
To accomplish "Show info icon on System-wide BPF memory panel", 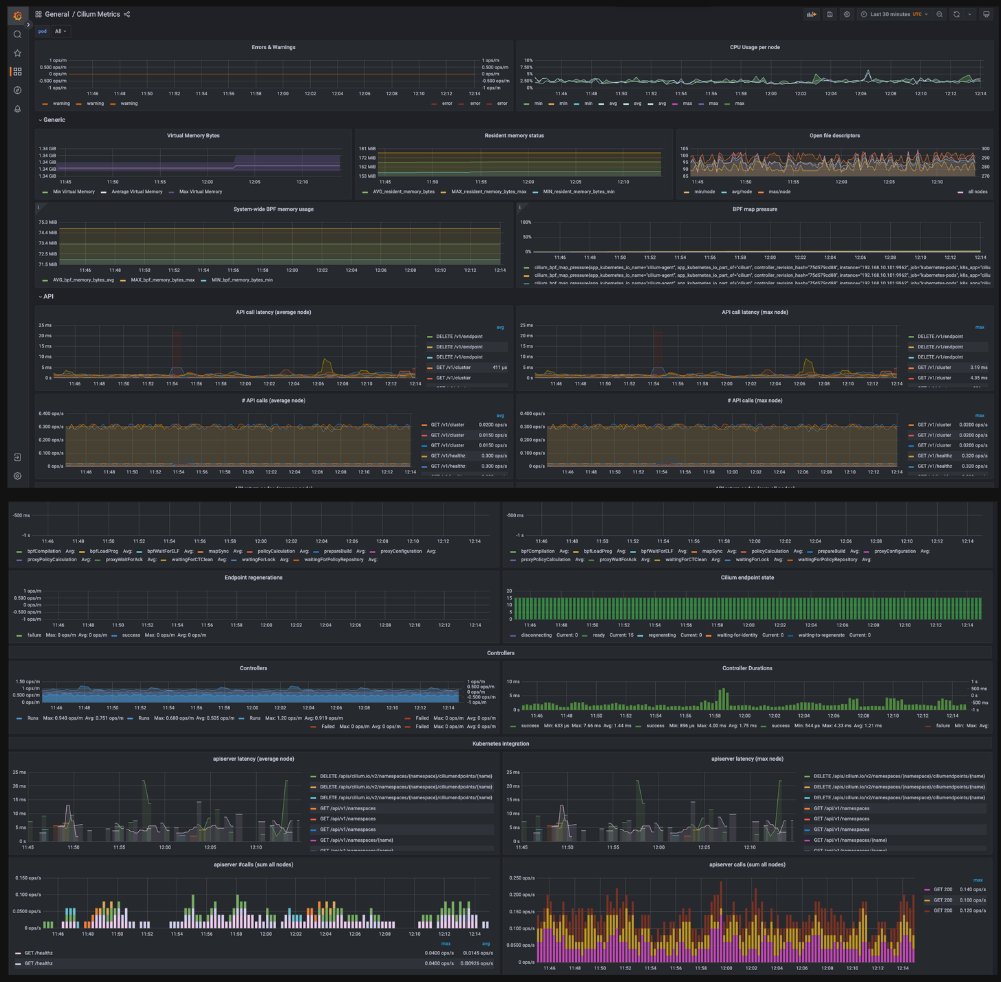I will point(38,207).
